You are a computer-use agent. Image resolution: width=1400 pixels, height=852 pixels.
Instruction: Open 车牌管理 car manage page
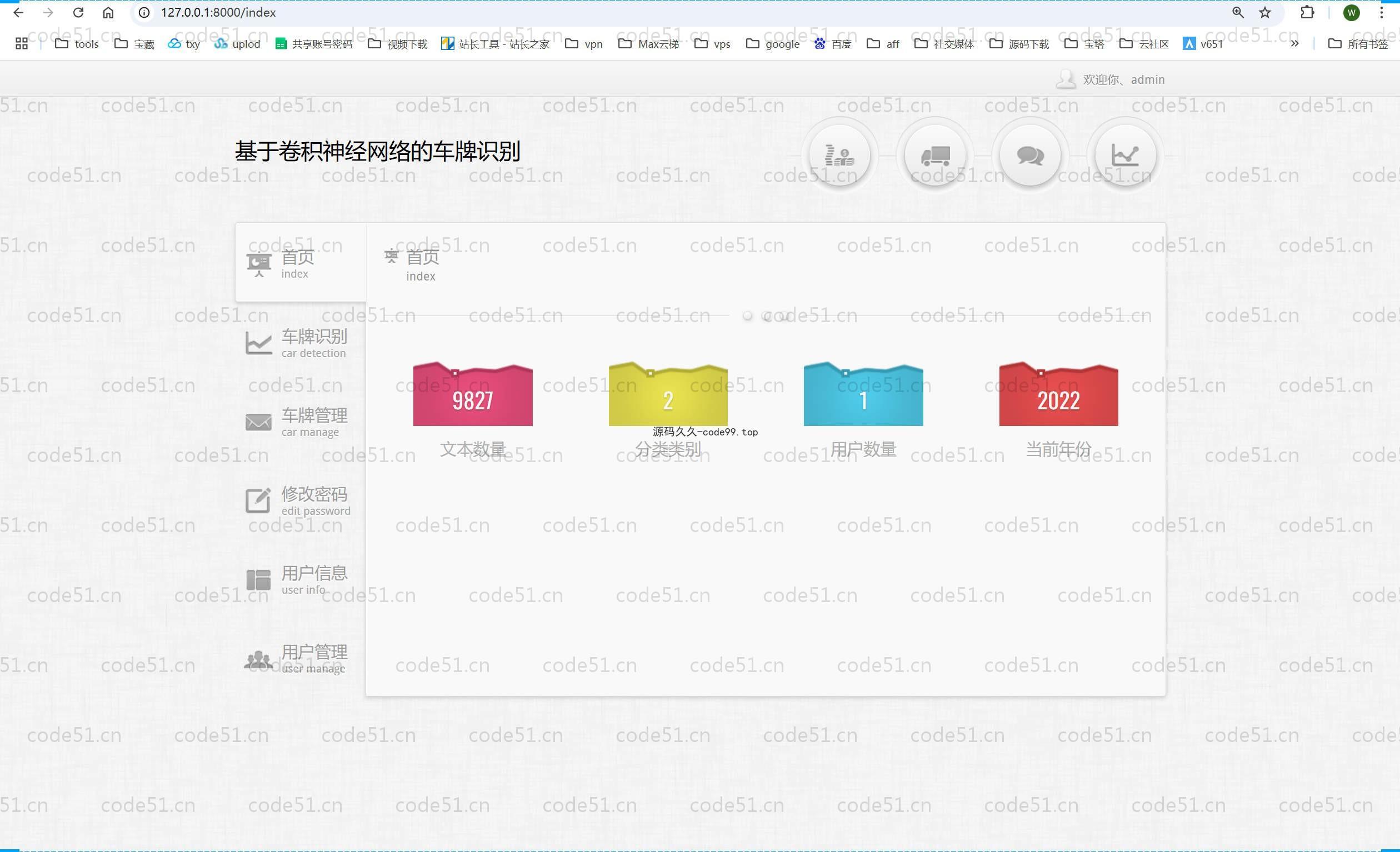pos(301,422)
